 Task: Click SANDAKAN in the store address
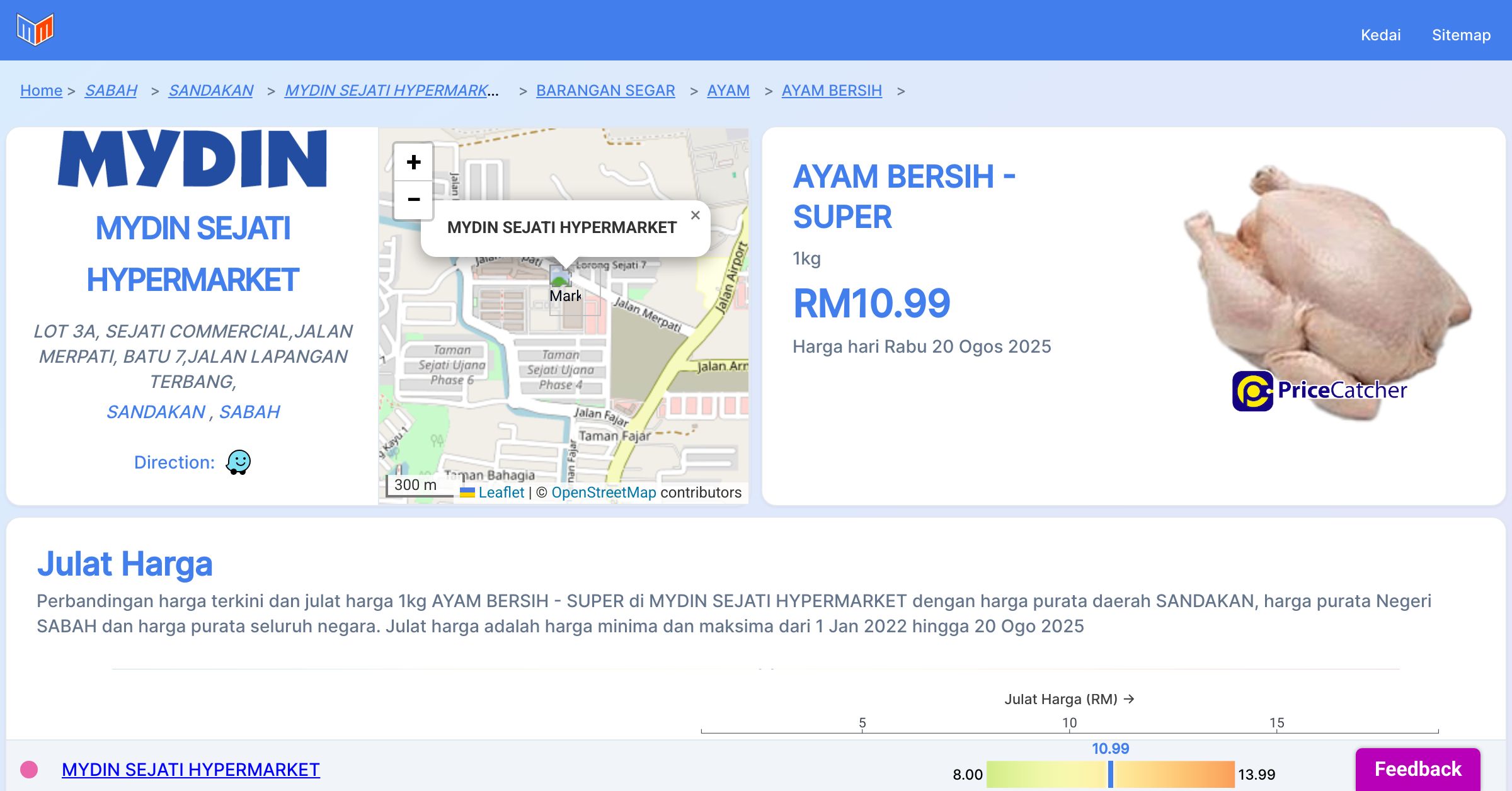tap(156, 412)
